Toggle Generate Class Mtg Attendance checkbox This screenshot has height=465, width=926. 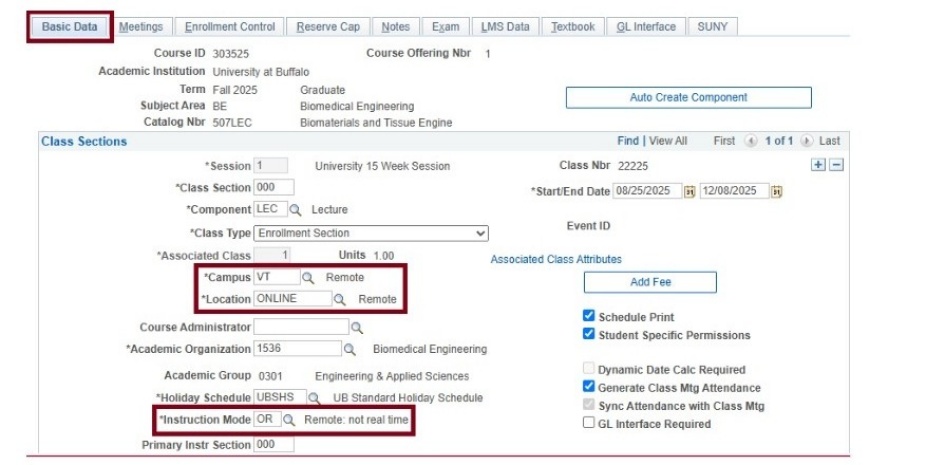click(x=588, y=386)
